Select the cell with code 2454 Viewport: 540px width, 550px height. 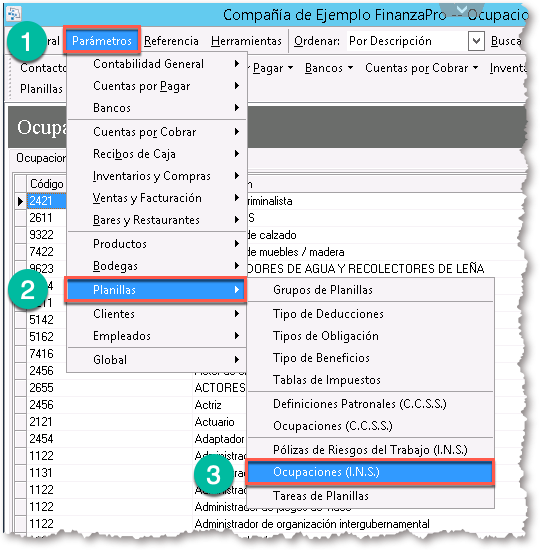click(x=109, y=439)
